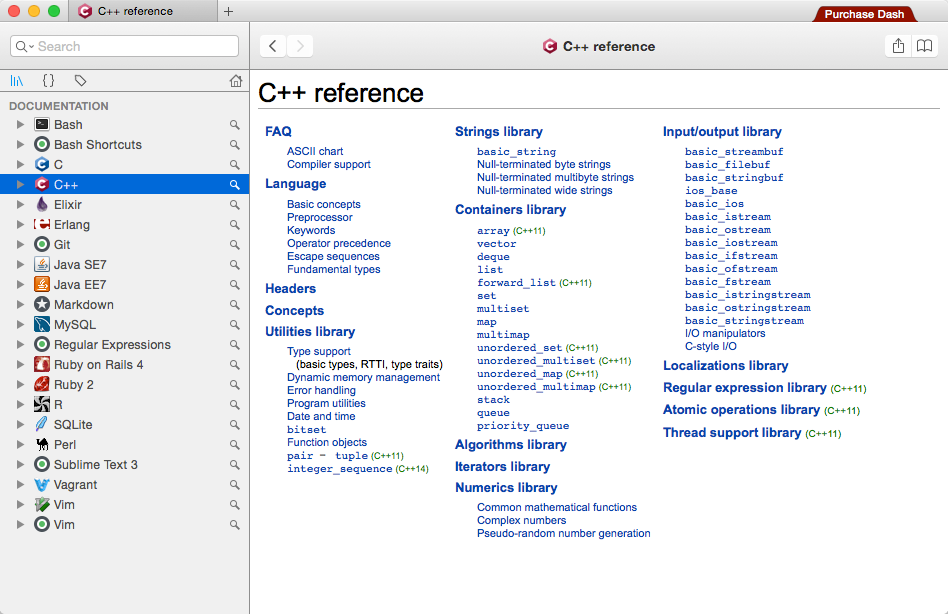This screenshot has height=614, width=948.
Task: Open the Compiler support link
Action: click(x=328, y=164)
